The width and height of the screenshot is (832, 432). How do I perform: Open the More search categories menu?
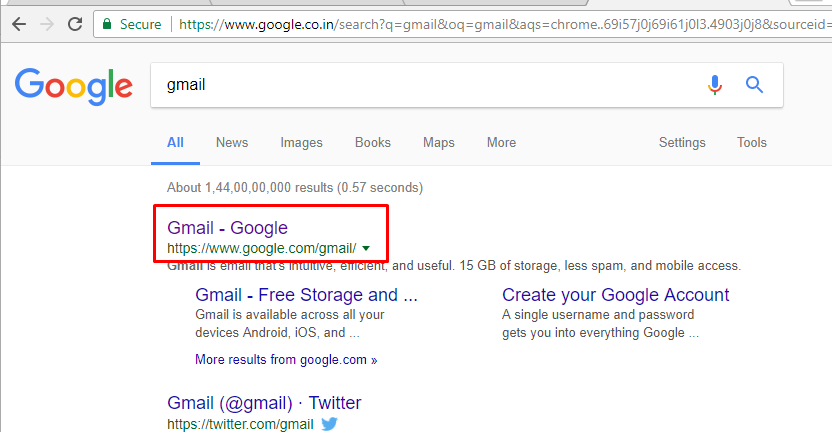[501, 143]
